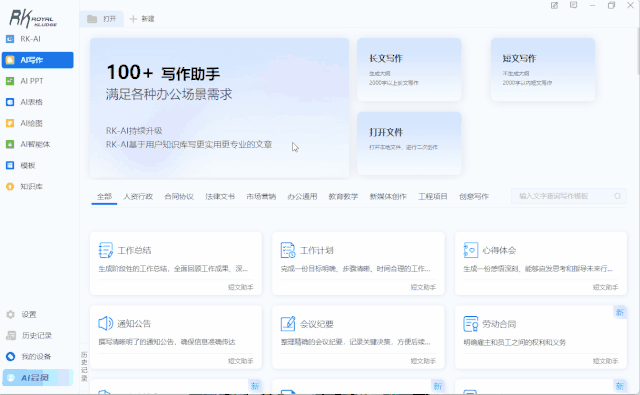
Task: Minimize the application window
Action: click(x=592, y=5)
